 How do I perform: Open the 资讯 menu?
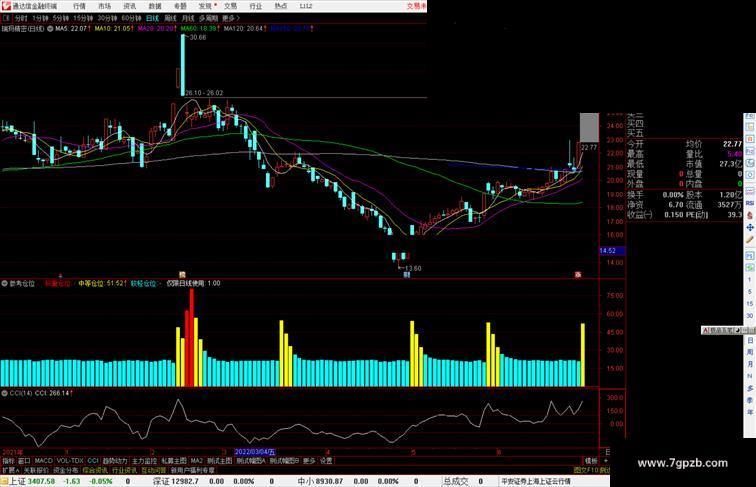click(x=130, y=6)
